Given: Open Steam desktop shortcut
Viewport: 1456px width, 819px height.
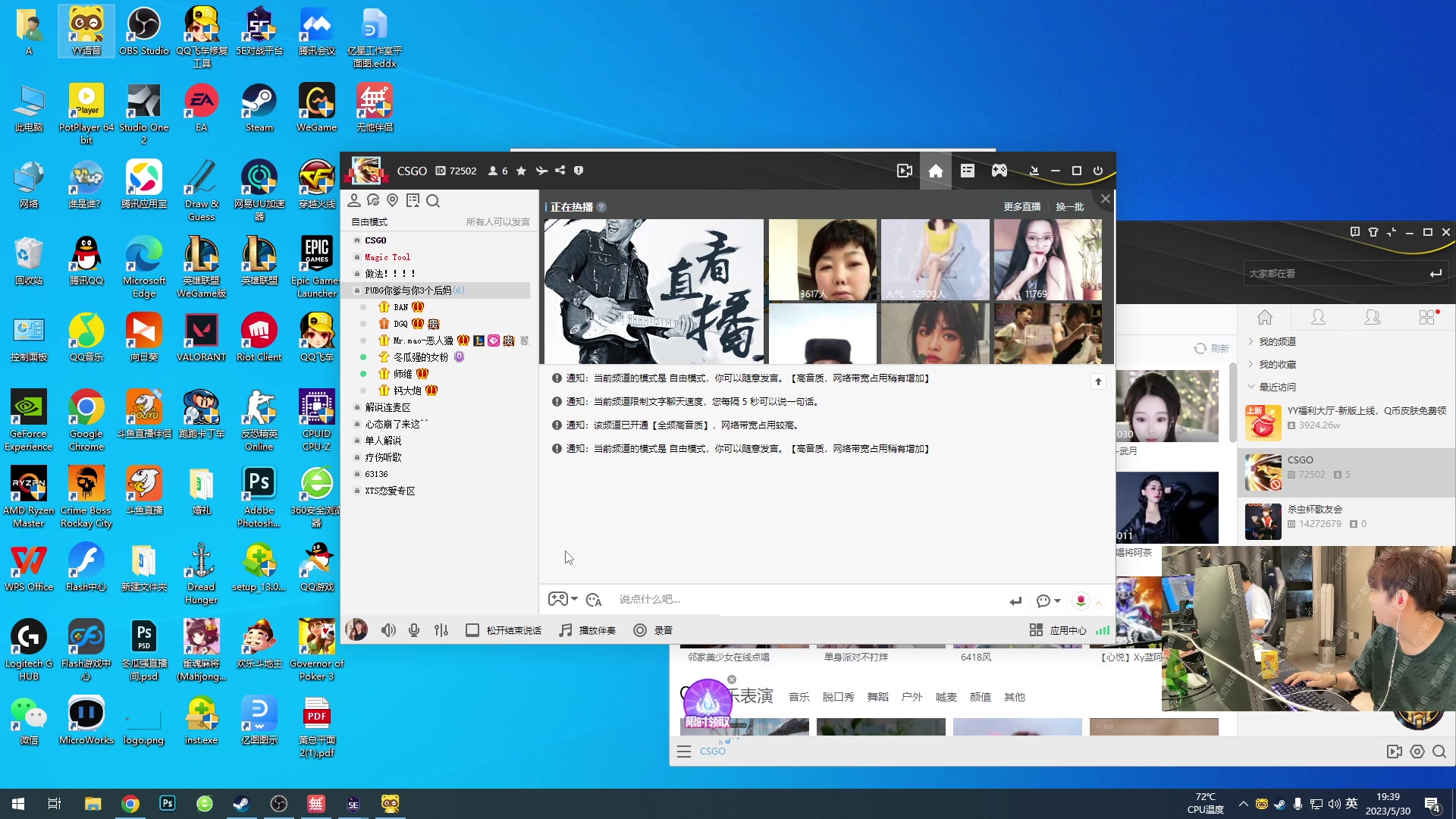Looking at the screenshot, I should point(259,108).
